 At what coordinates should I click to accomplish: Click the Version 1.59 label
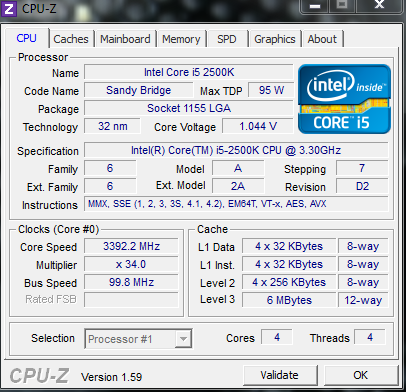[111, 377]
